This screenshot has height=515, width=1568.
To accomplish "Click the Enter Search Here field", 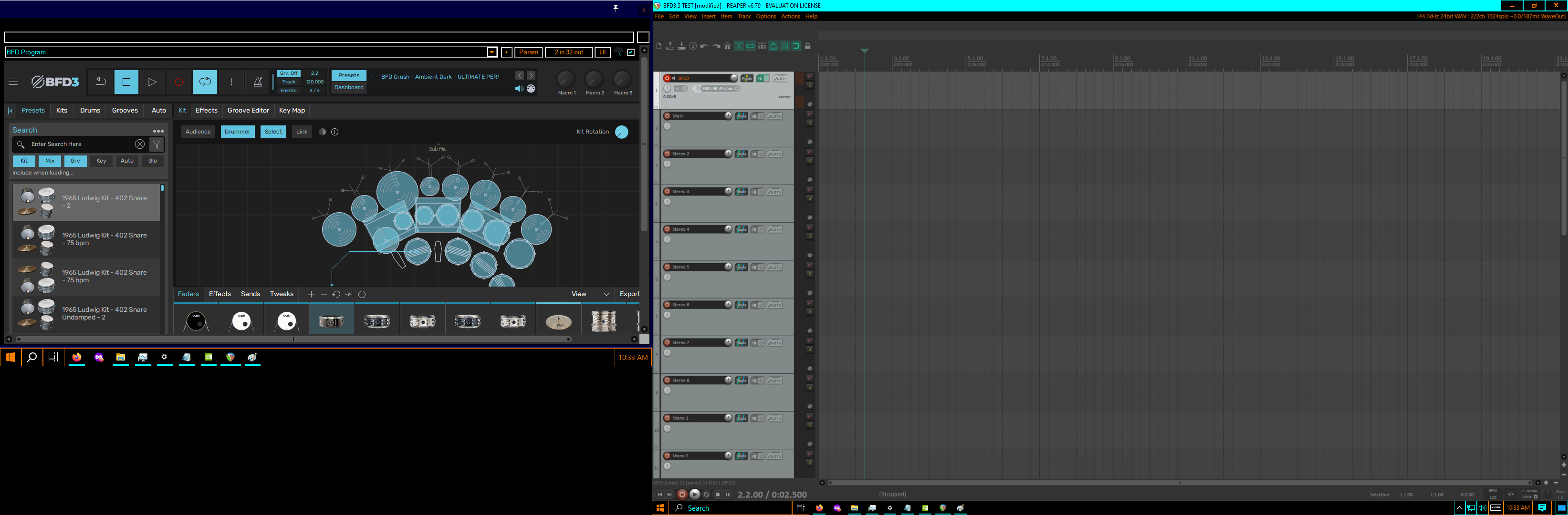I will click(x=81, y=144).
